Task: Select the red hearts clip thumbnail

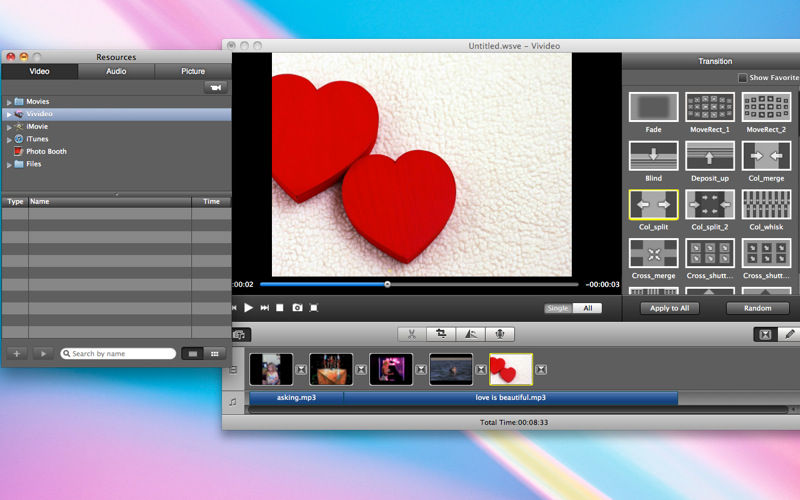Action: 511,369
